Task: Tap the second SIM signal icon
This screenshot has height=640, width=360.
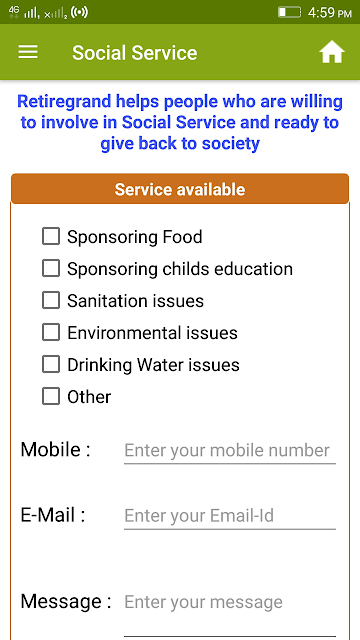Action: [x=55, y=13]
